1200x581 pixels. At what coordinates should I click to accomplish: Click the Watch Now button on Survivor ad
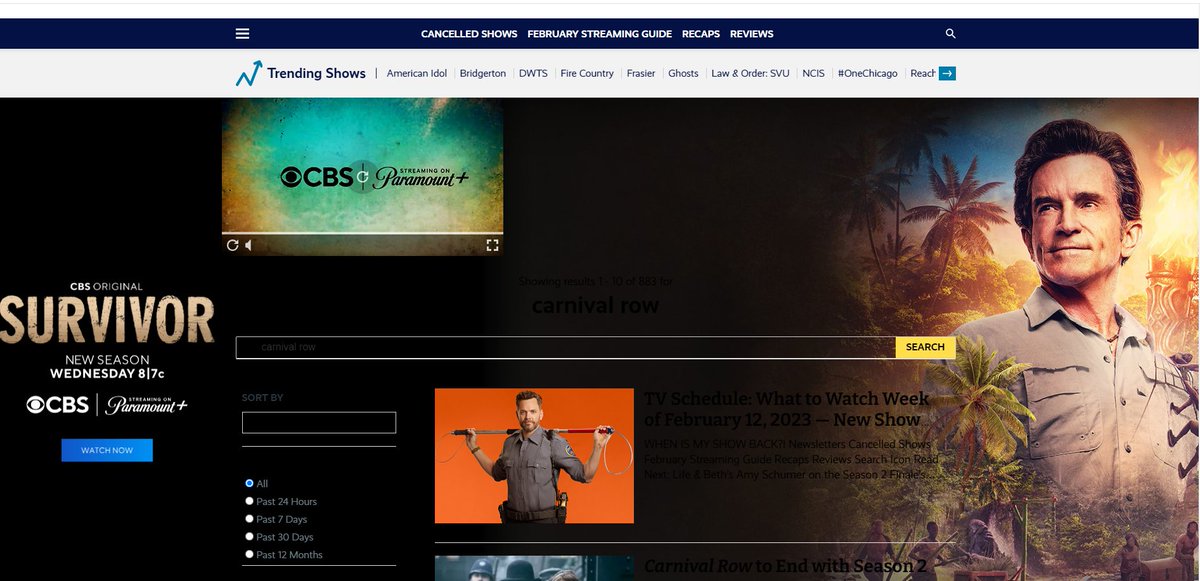107,450
